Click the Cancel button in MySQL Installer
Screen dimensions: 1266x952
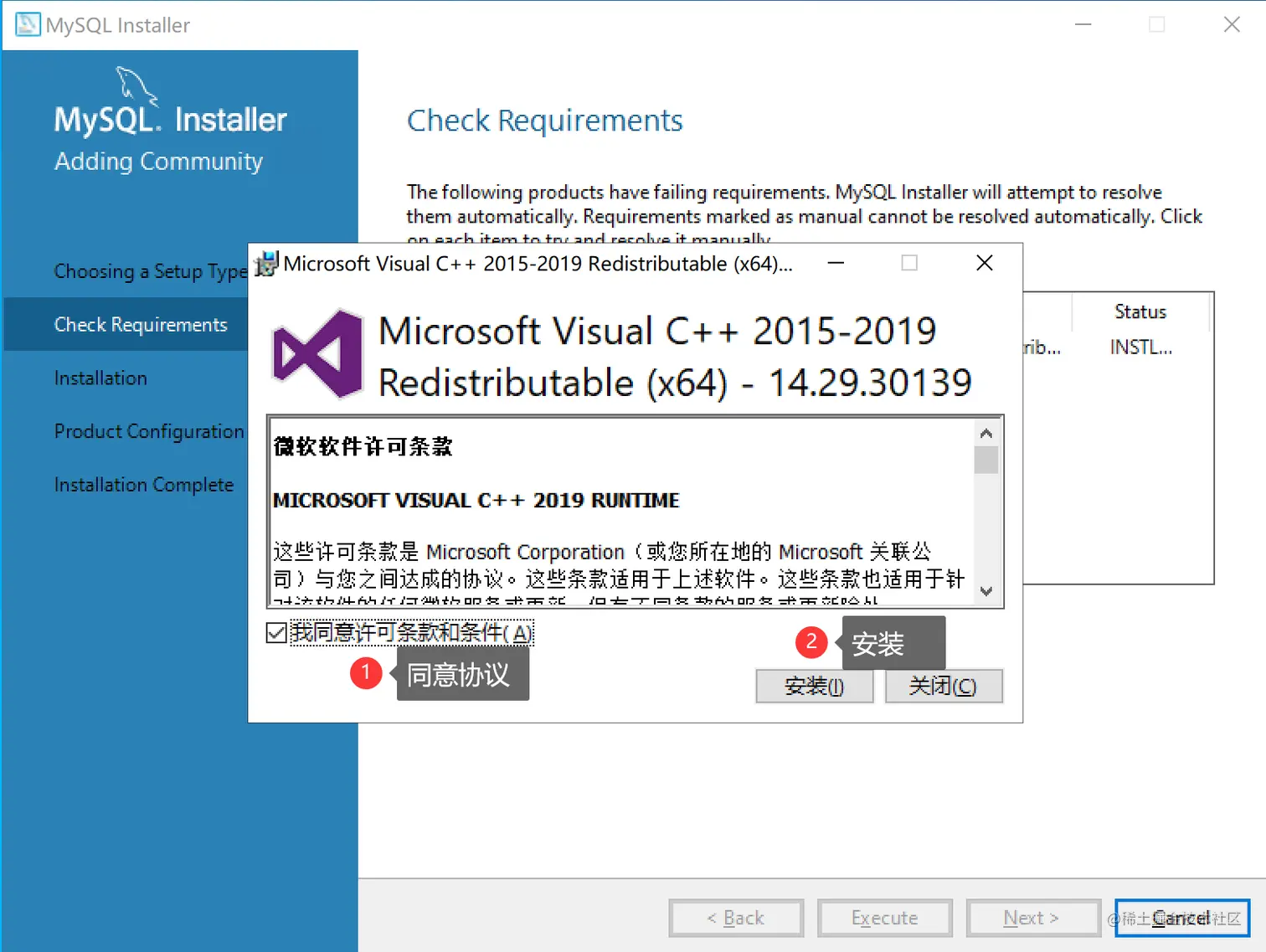point(1182,919)
